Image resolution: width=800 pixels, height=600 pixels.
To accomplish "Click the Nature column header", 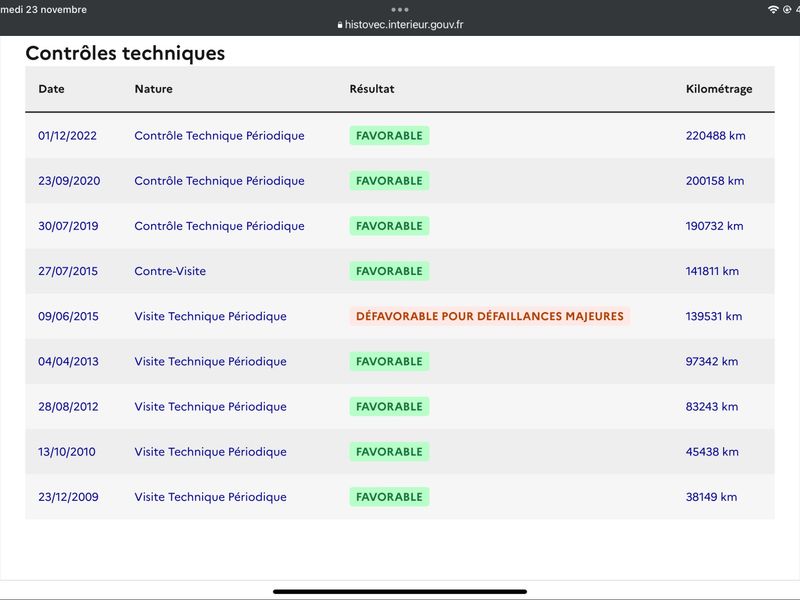I will pyautogui.click(x=154, y=89).
